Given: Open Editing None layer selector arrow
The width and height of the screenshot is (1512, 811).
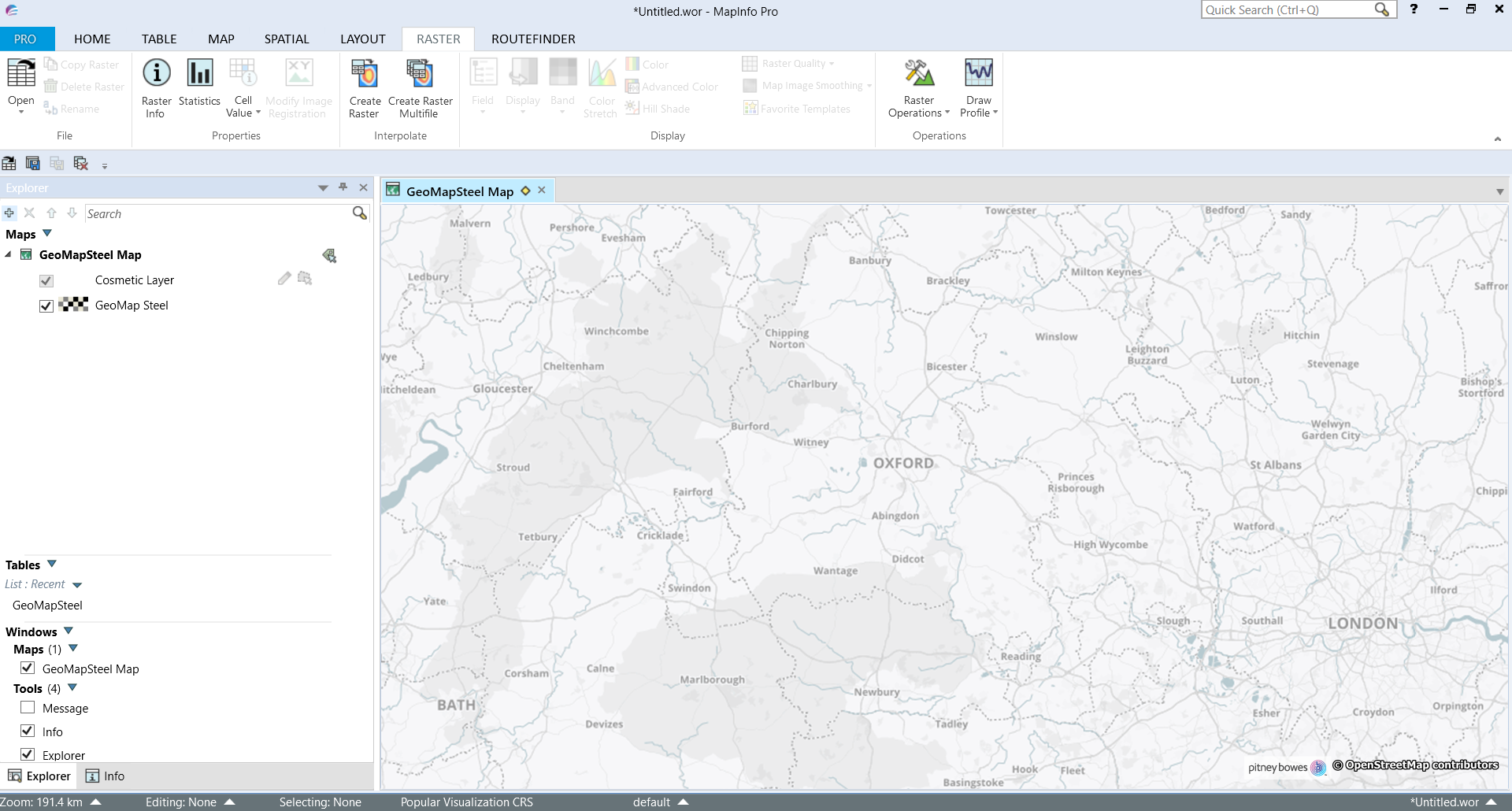Looking at the screenshot, I should pyautogui.click(x=230, y=802).
